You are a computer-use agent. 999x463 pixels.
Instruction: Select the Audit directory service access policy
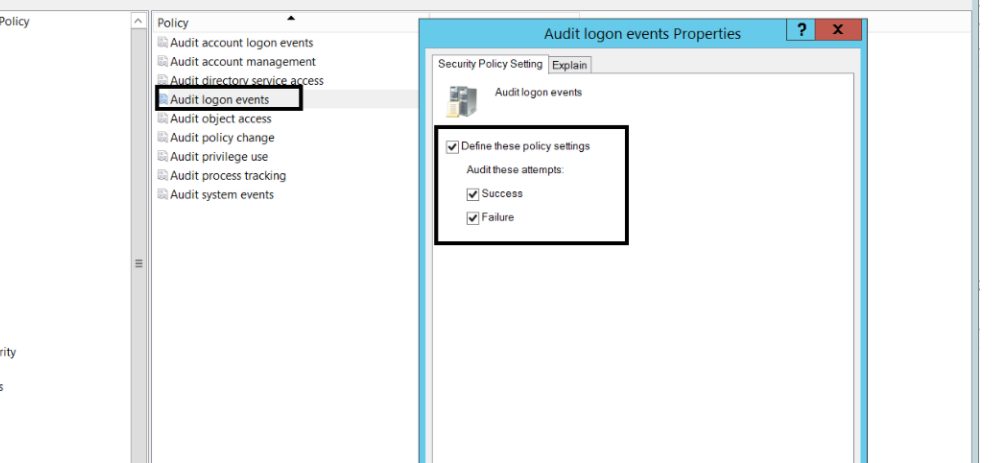[247, 81]
